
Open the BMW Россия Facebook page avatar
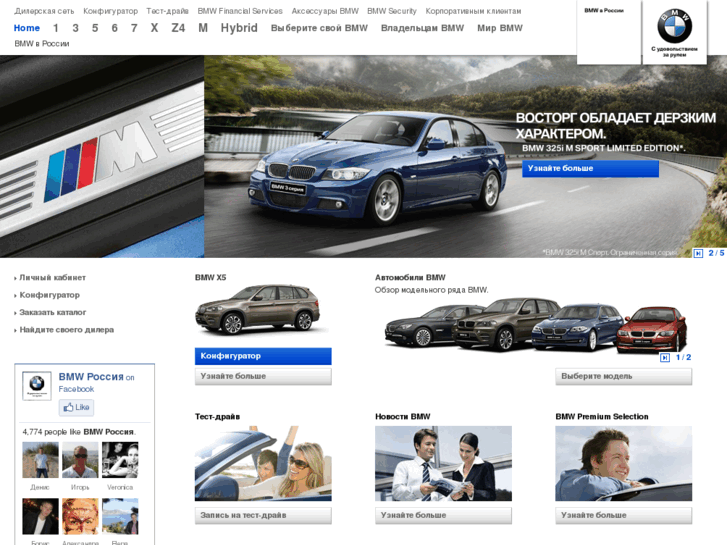coord(37,385)
